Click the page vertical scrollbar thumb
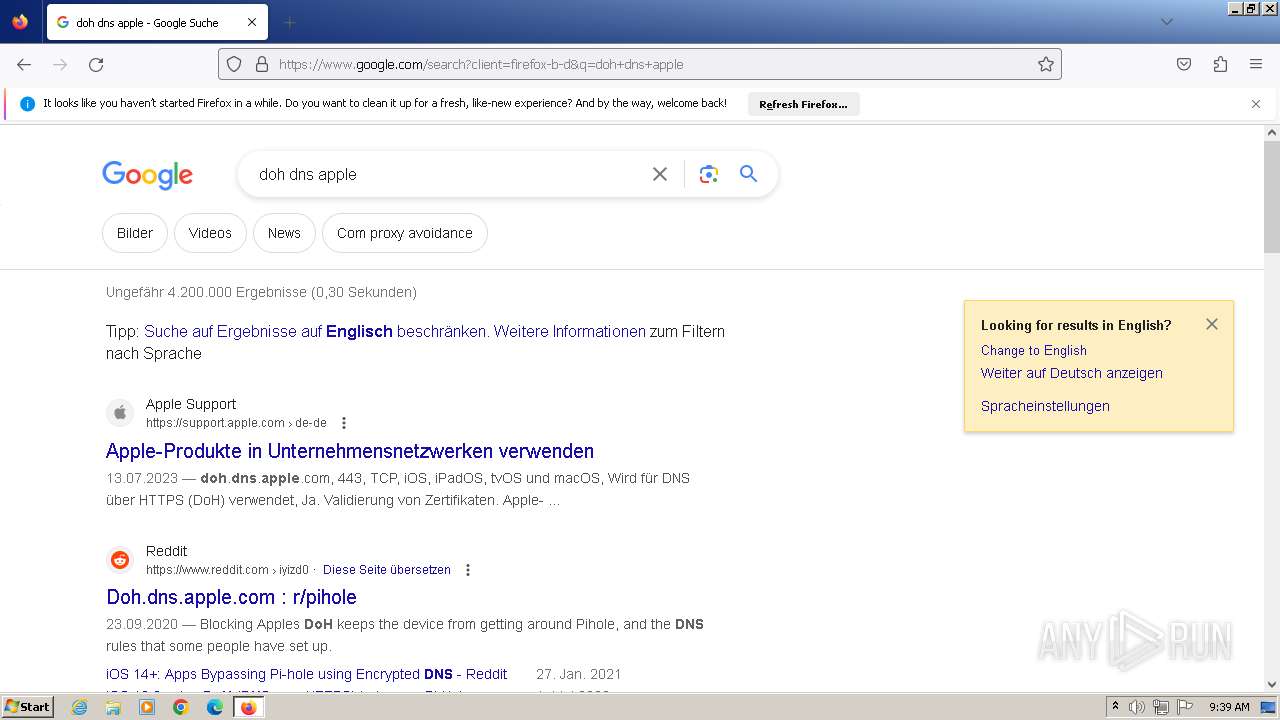The height and width of the screenshot is (720, 1280). tap(1272, 197)
